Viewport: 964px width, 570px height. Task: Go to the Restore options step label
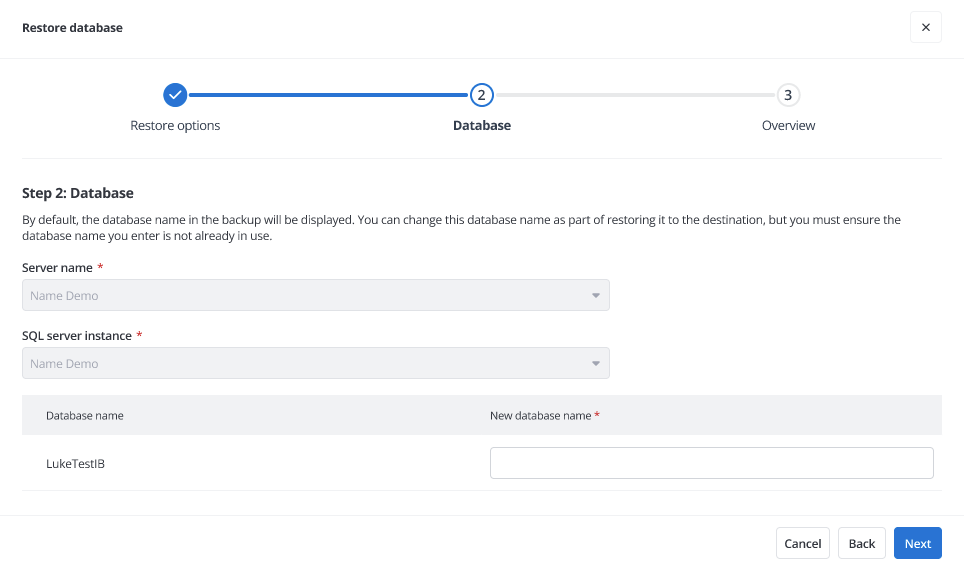click(175, 126)
